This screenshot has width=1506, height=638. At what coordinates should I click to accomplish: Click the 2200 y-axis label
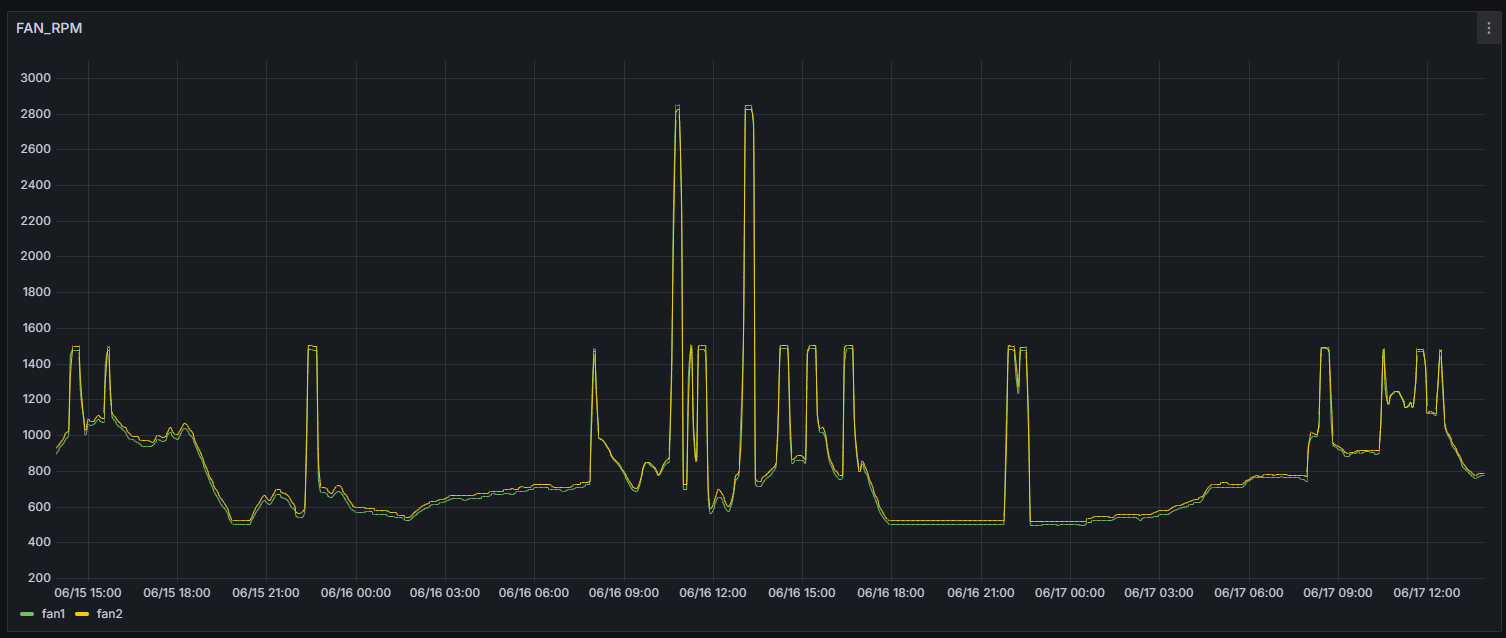[36, 221]
